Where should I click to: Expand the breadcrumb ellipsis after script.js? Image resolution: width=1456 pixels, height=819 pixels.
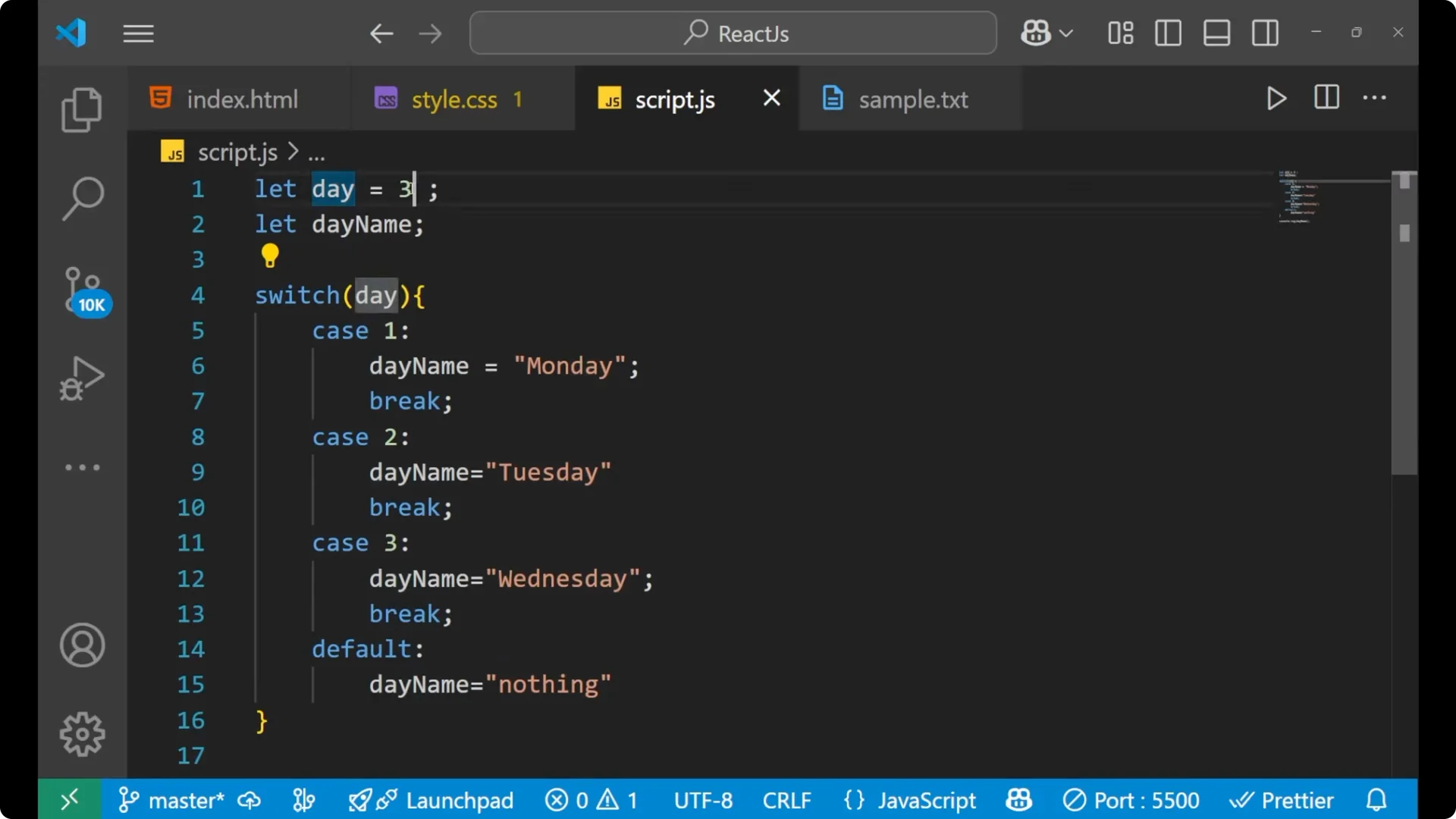click(317, 152)
